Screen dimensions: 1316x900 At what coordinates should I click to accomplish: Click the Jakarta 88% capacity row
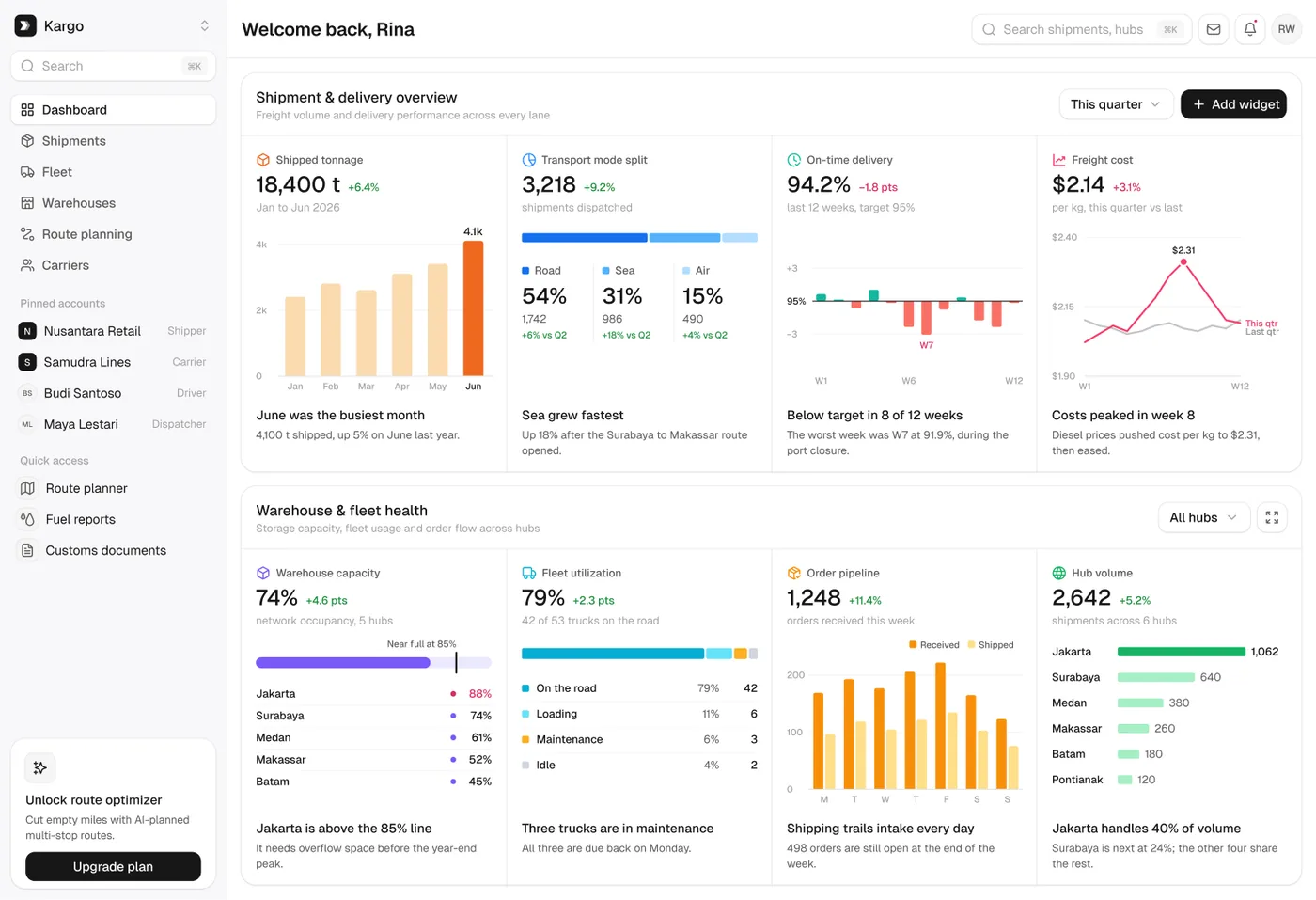click(373, 693)
